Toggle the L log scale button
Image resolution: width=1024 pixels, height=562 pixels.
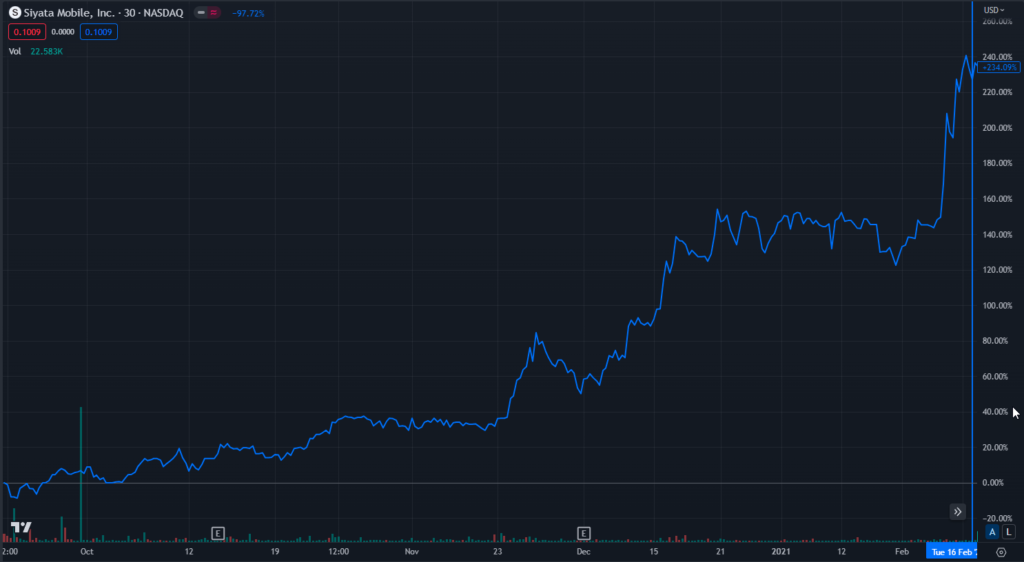pos(1008,532)
